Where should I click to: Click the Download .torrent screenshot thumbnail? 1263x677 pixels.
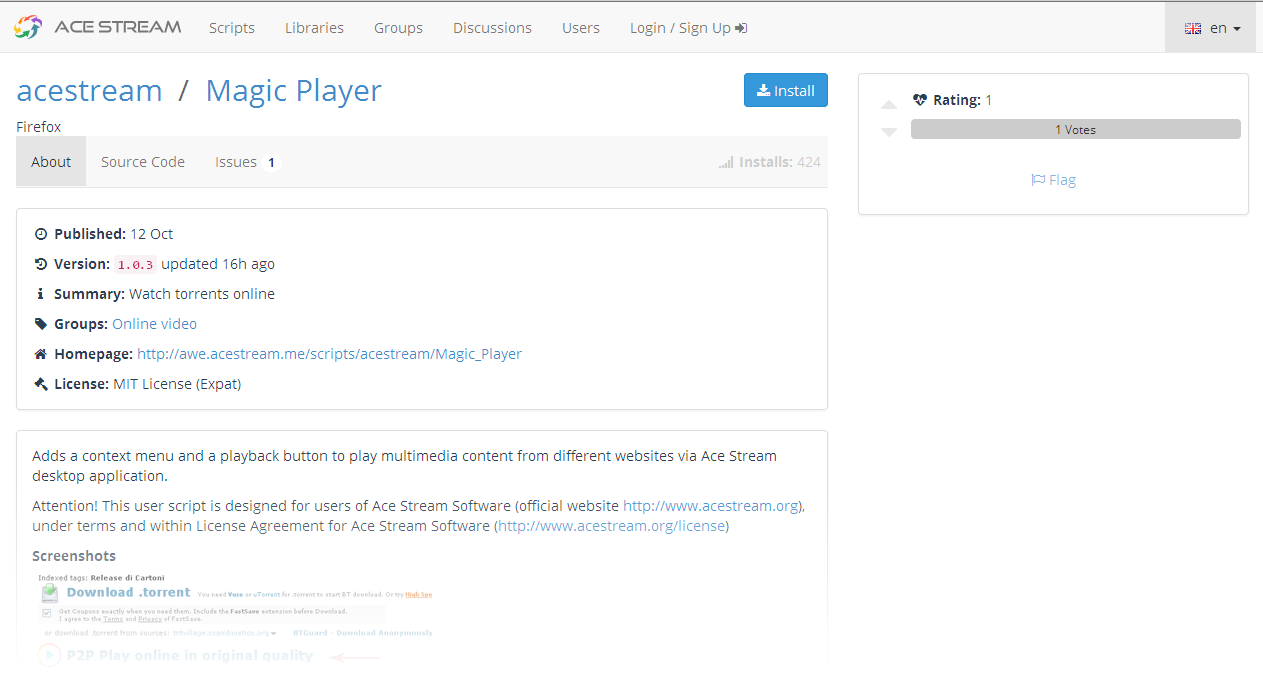coord(235,620)
